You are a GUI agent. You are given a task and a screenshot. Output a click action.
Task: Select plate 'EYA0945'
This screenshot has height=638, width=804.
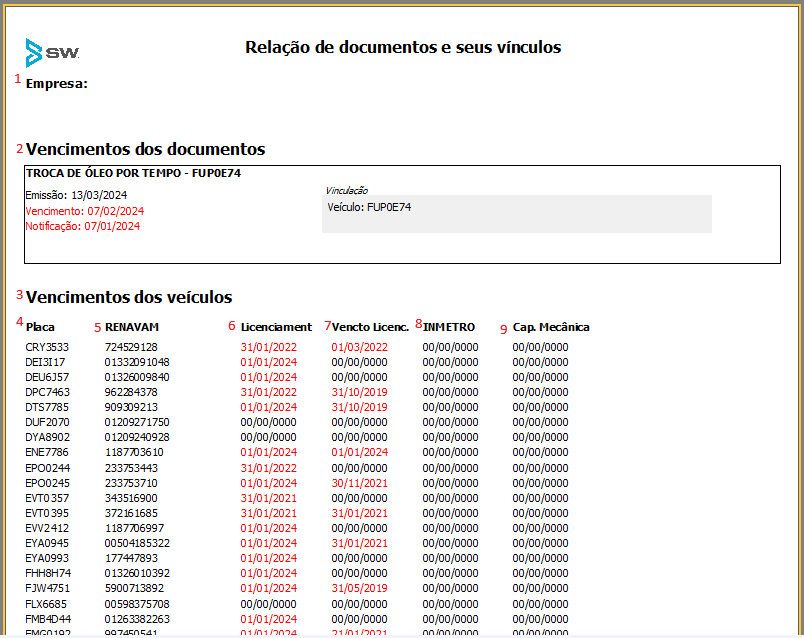pos(47,543)
